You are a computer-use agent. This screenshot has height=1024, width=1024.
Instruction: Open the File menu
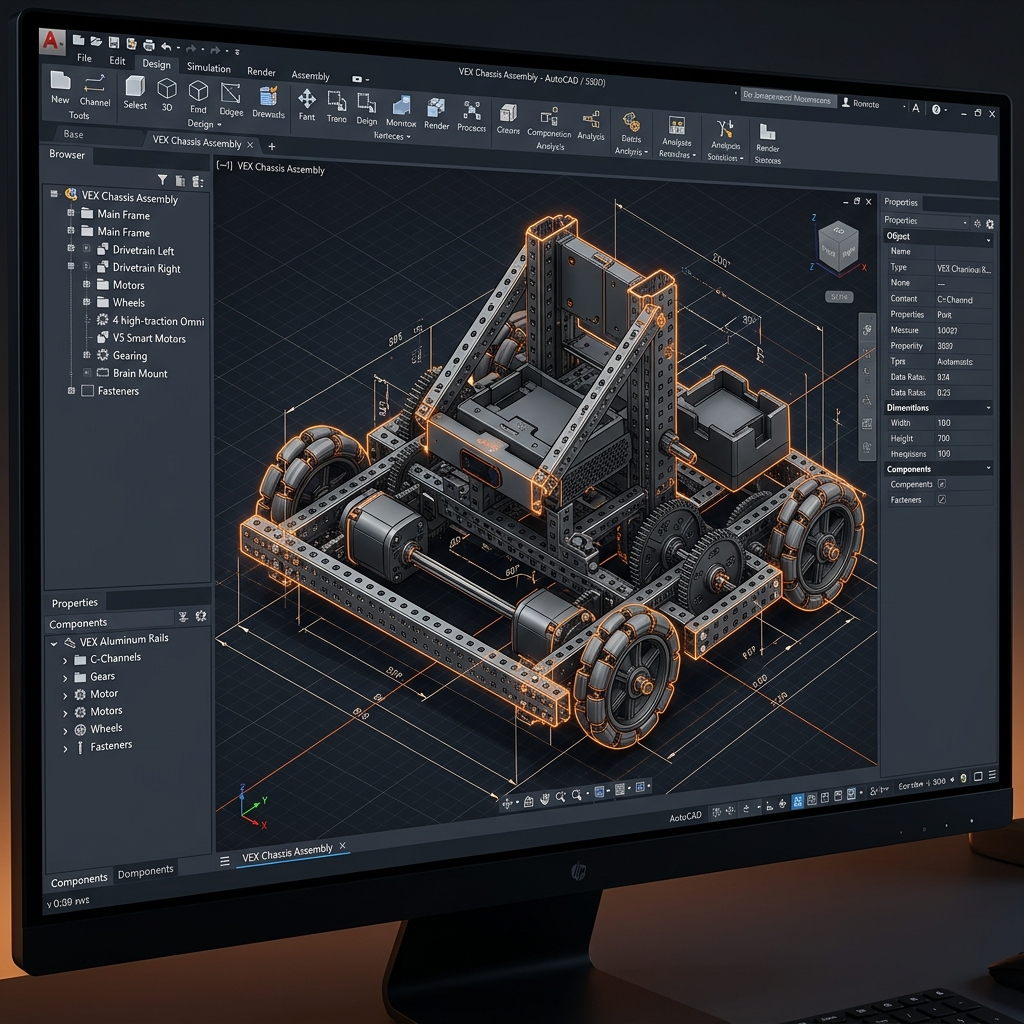click(84, 57)
